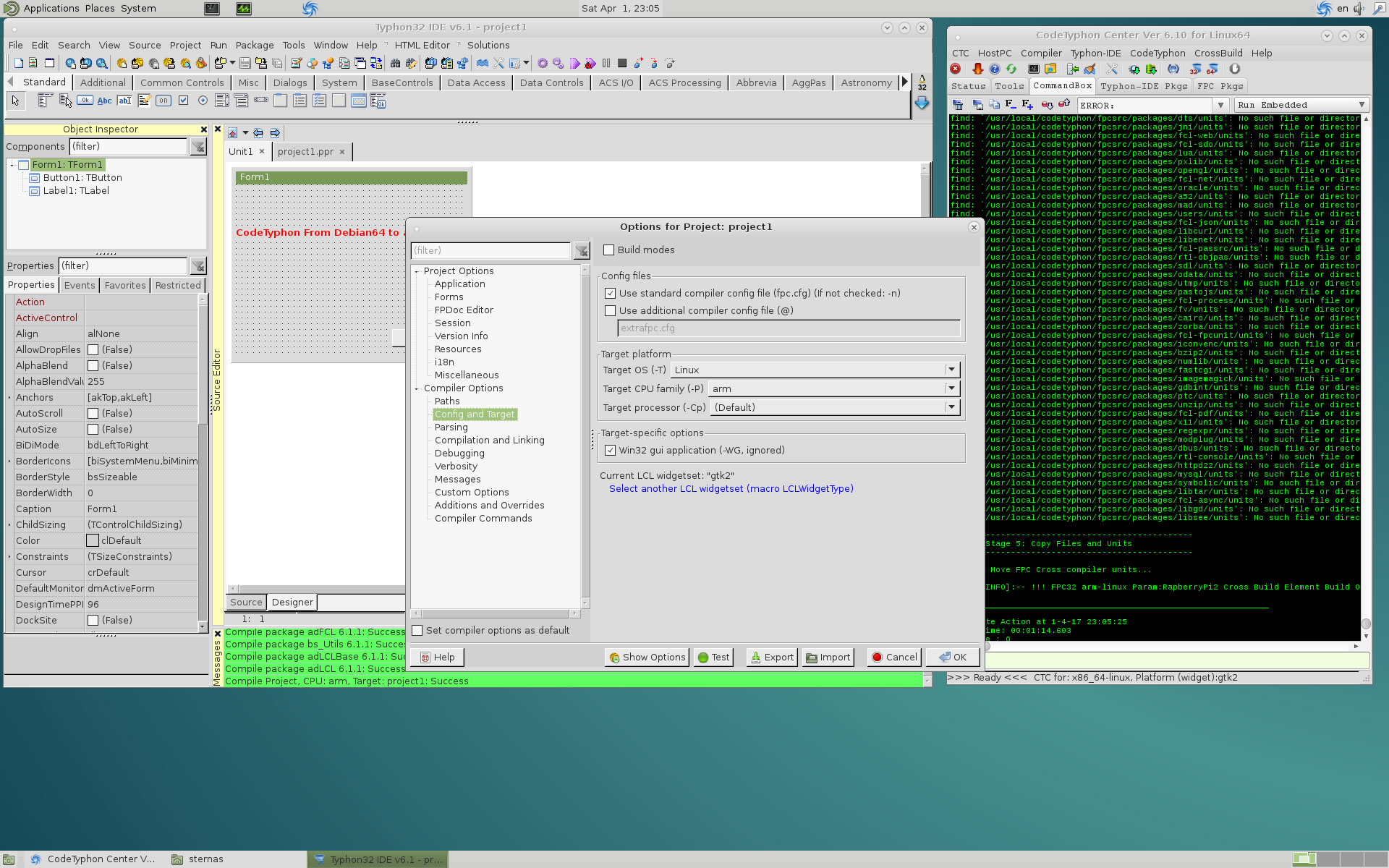Viewport: 1389px width, 868px height.
Task: Click OK in project options dialog
Action: (953, 657)
